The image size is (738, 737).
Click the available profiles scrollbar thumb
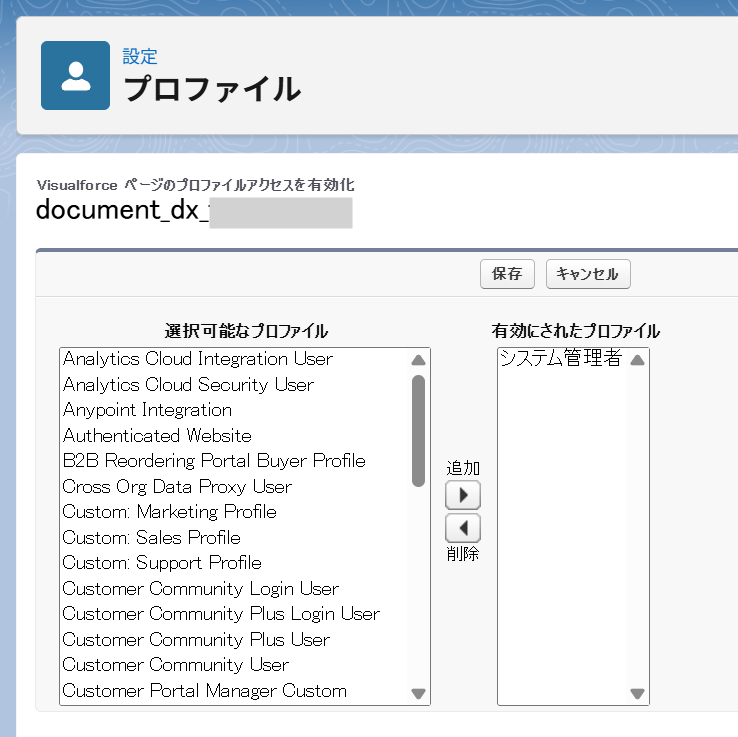(418, 431)
